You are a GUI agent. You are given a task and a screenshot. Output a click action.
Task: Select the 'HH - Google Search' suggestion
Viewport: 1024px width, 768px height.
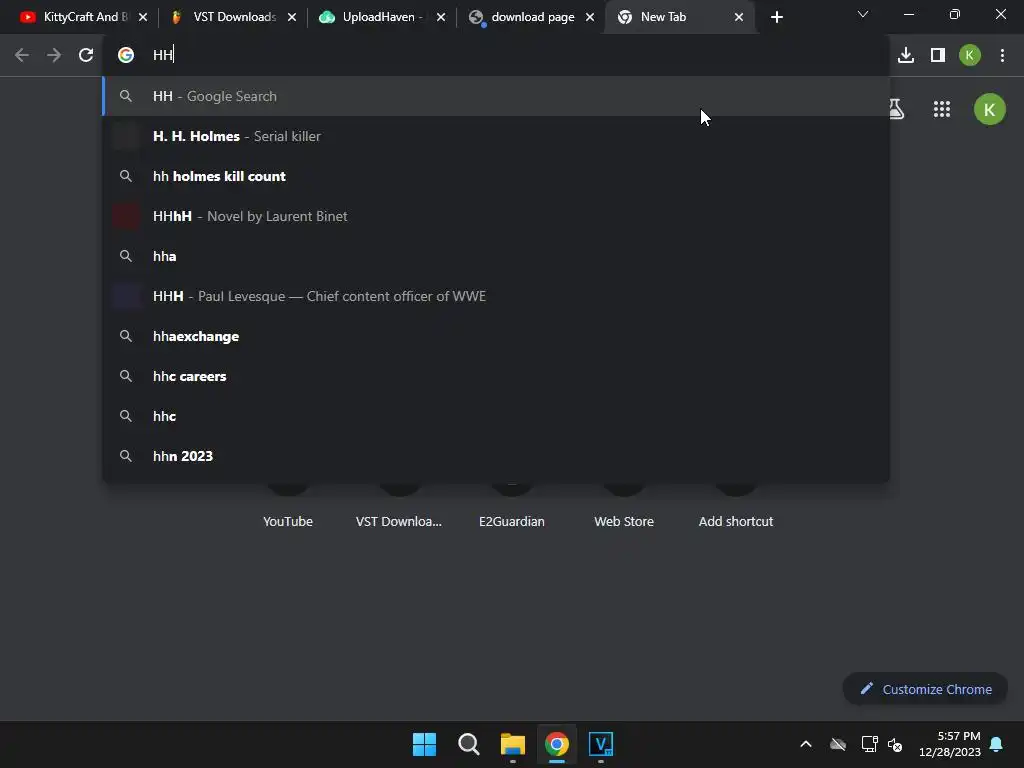point(496,96)
